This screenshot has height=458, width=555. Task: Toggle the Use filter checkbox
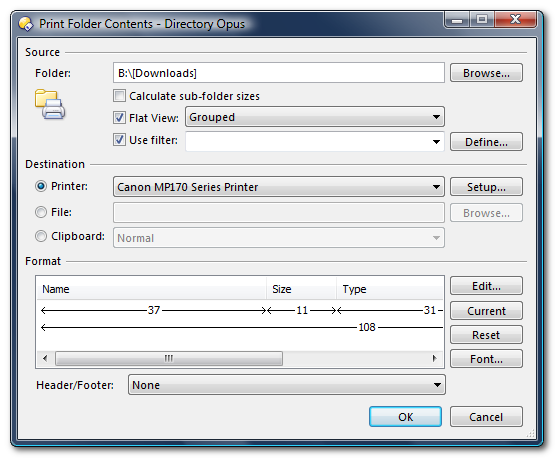tap(119, 140)
